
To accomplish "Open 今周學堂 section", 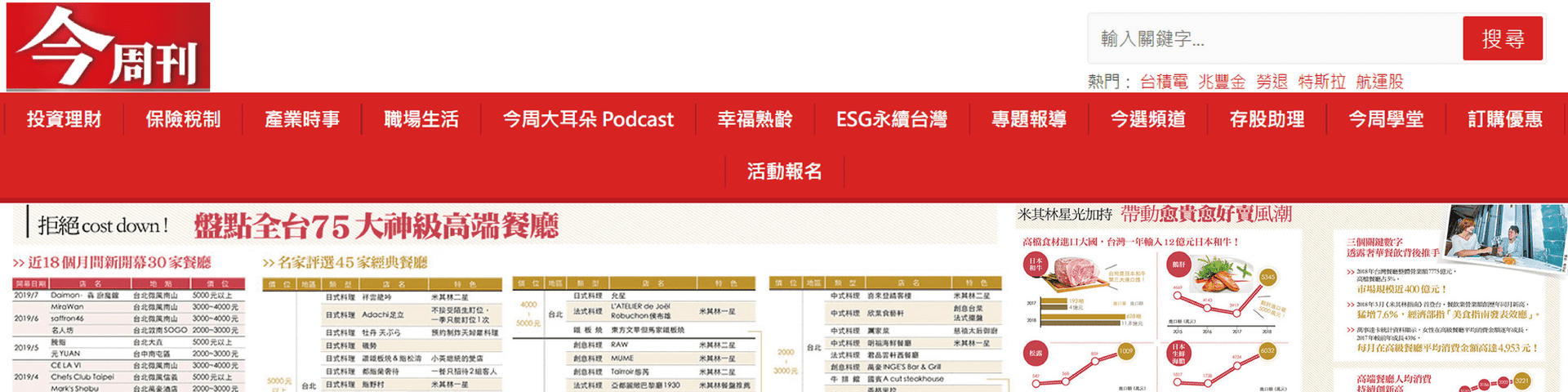I will (1387, 119).
